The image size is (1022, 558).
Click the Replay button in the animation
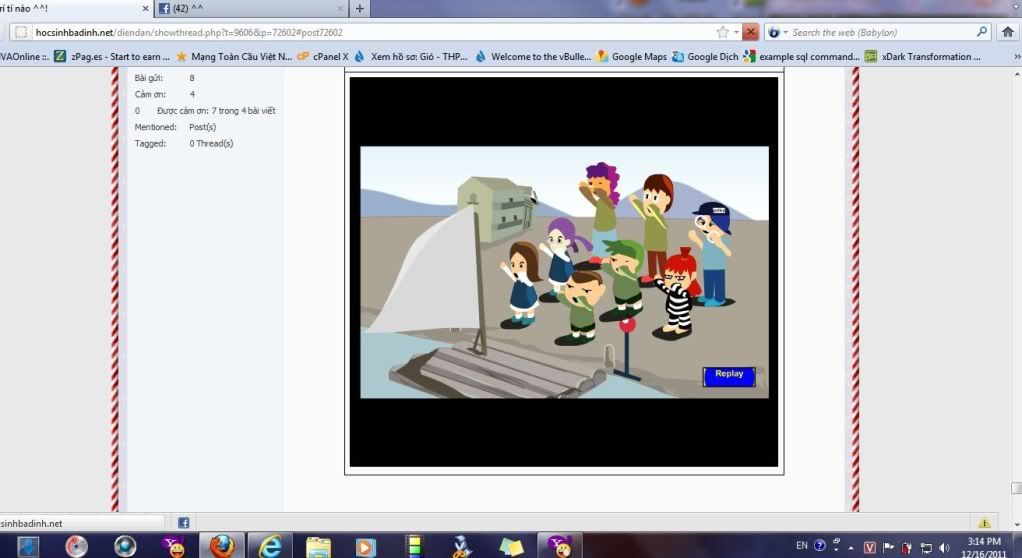(729, 375)
